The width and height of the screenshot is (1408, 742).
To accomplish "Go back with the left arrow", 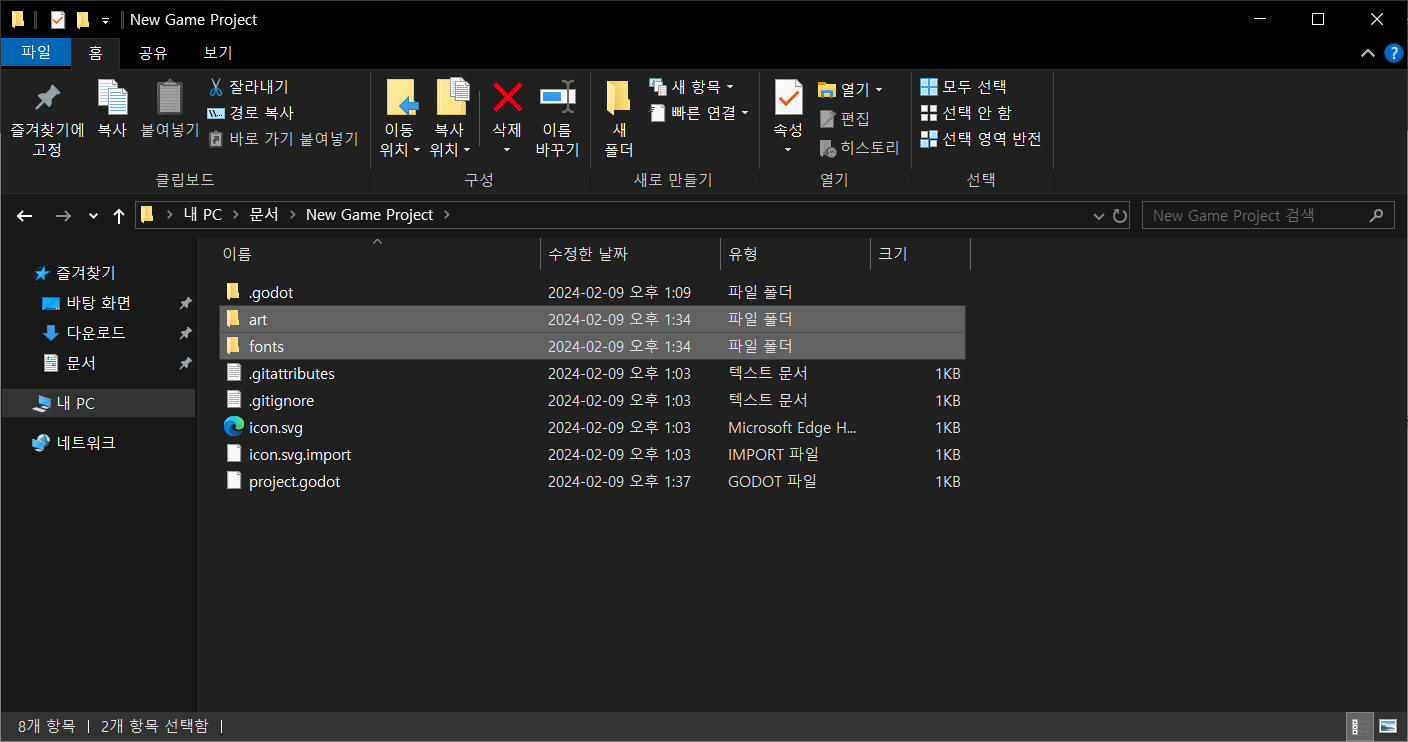I will click(x=25, y=215).
